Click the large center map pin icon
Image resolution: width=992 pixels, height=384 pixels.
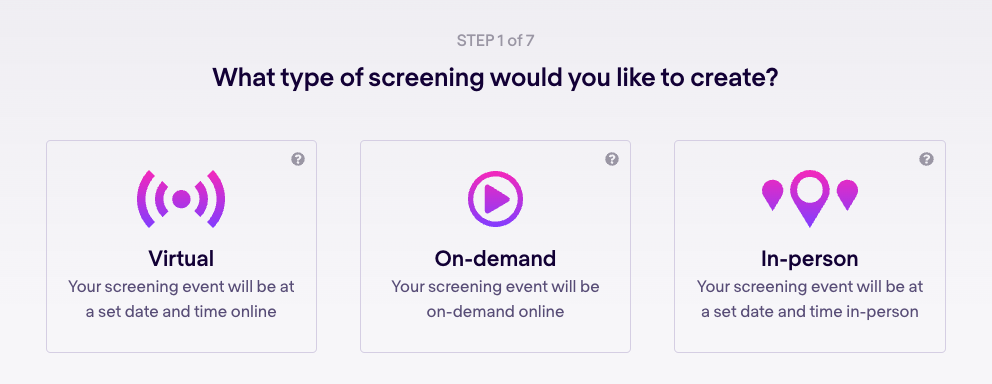click(x=810, y=198)
